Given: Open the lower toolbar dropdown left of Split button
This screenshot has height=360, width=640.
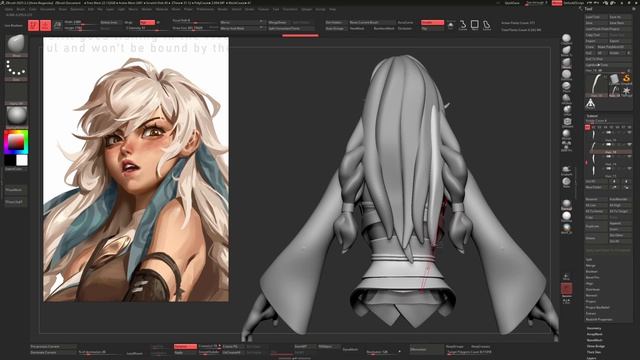Looking at the screenshot, I should coord(242,29).
